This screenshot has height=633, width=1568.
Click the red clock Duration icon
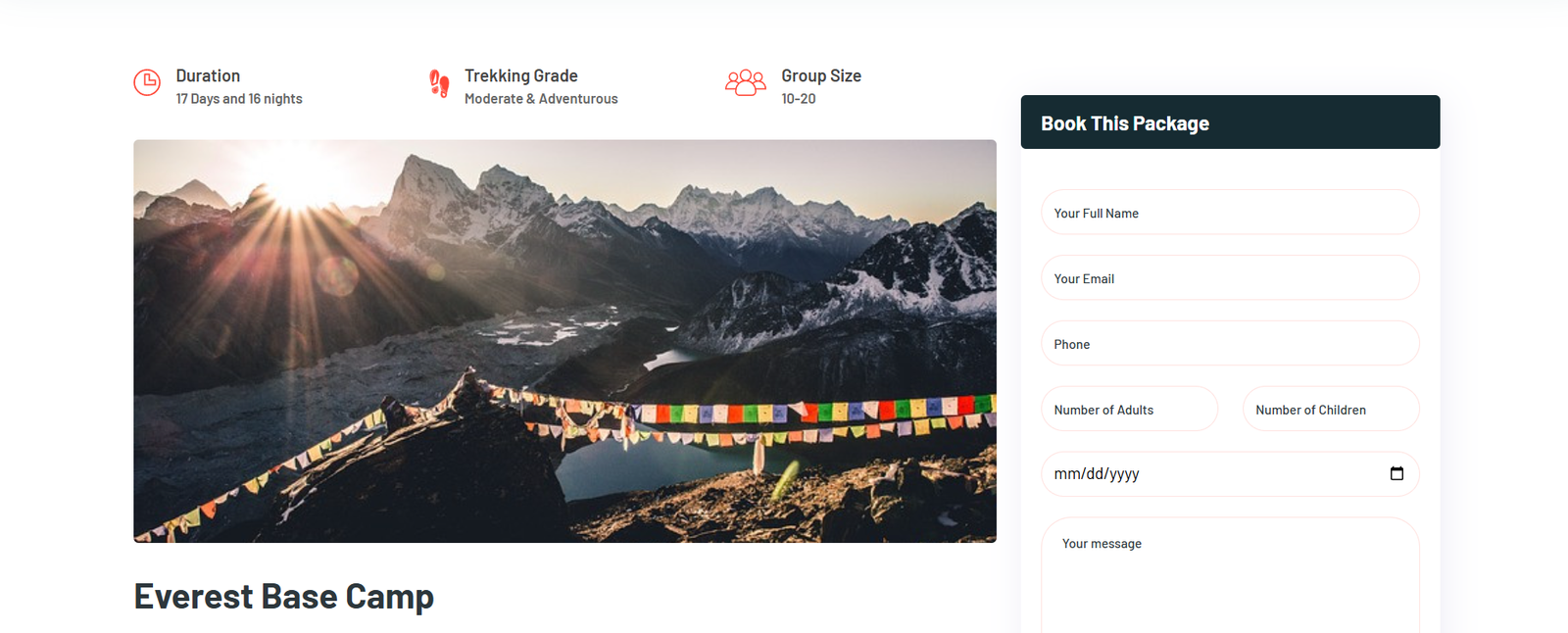[147, 84]
